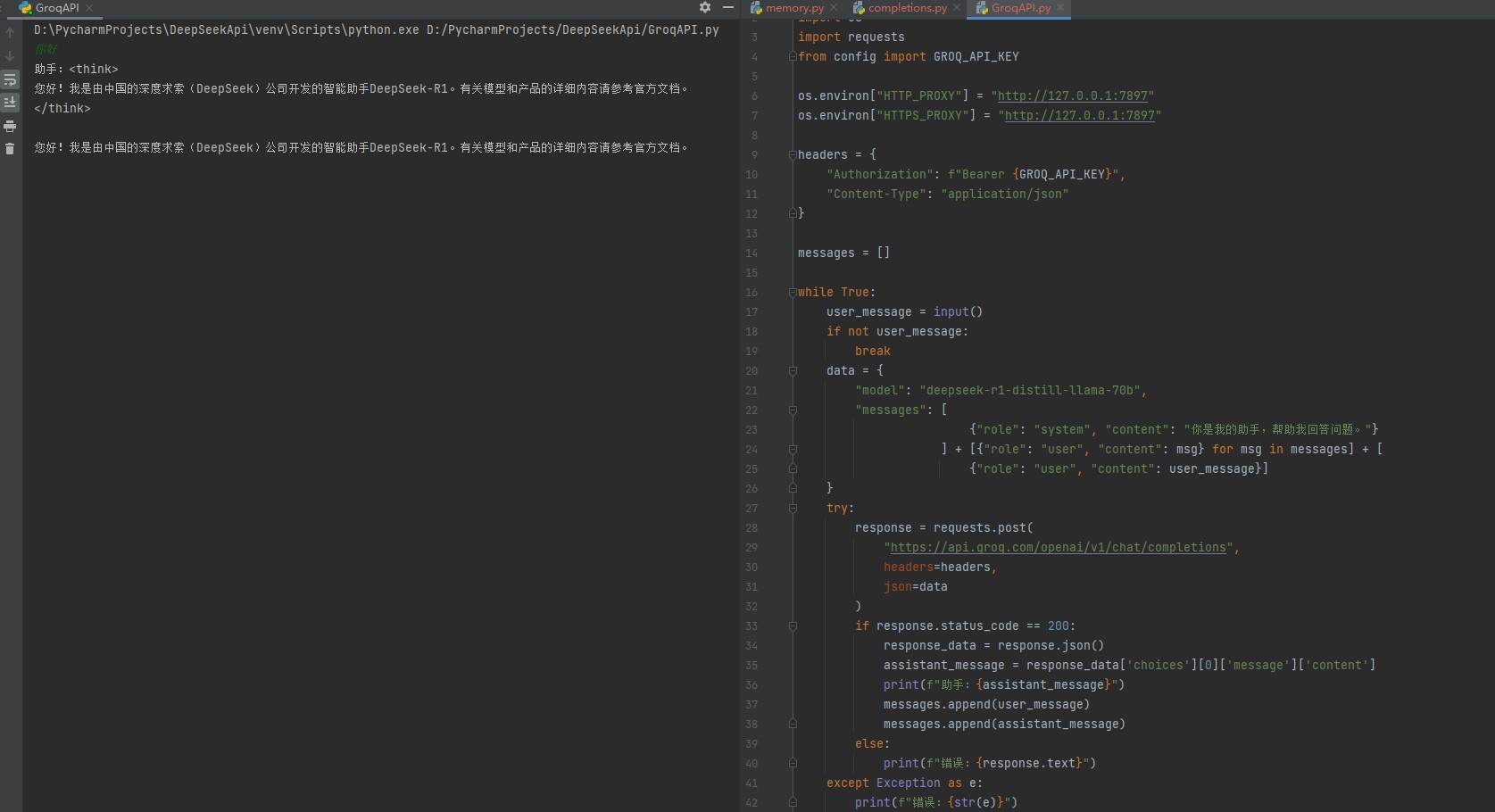Close the memory.py editor tab

click(834, 8)
